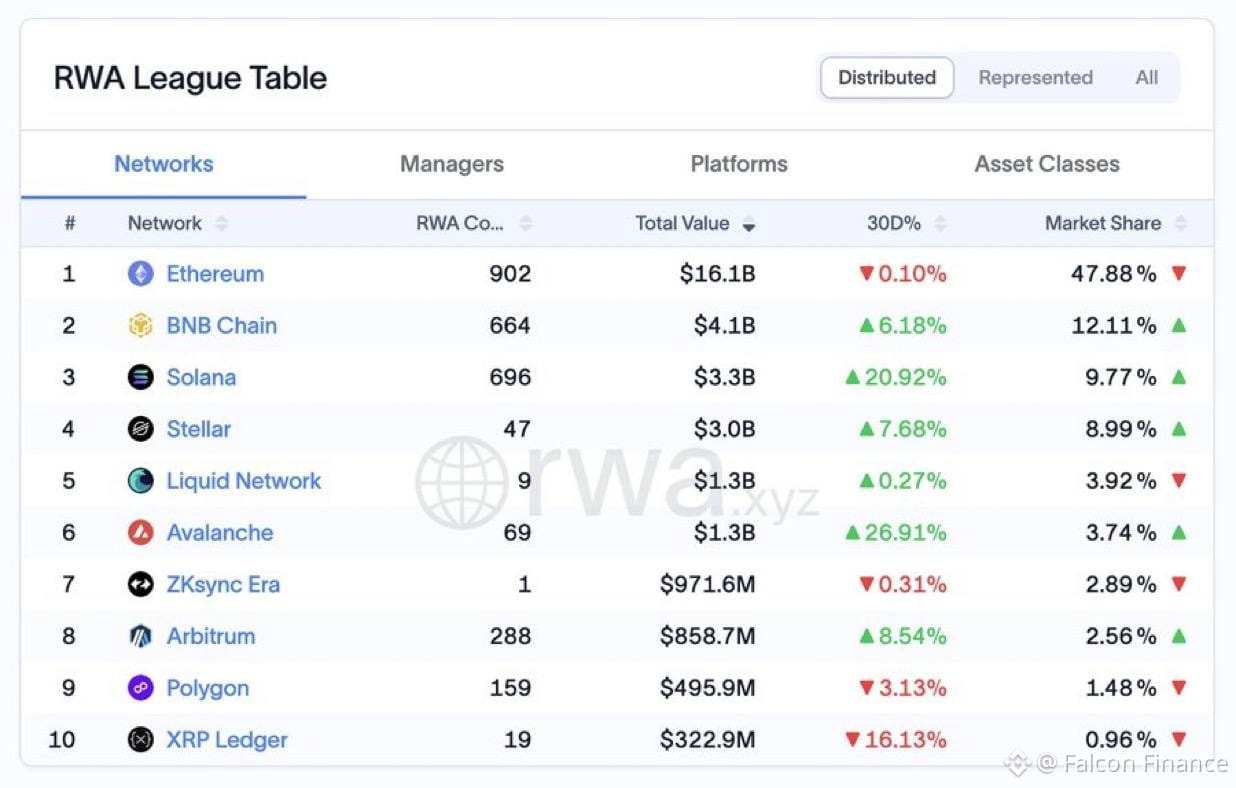
Task: Open the Networks tab
Action: [164, 164]
